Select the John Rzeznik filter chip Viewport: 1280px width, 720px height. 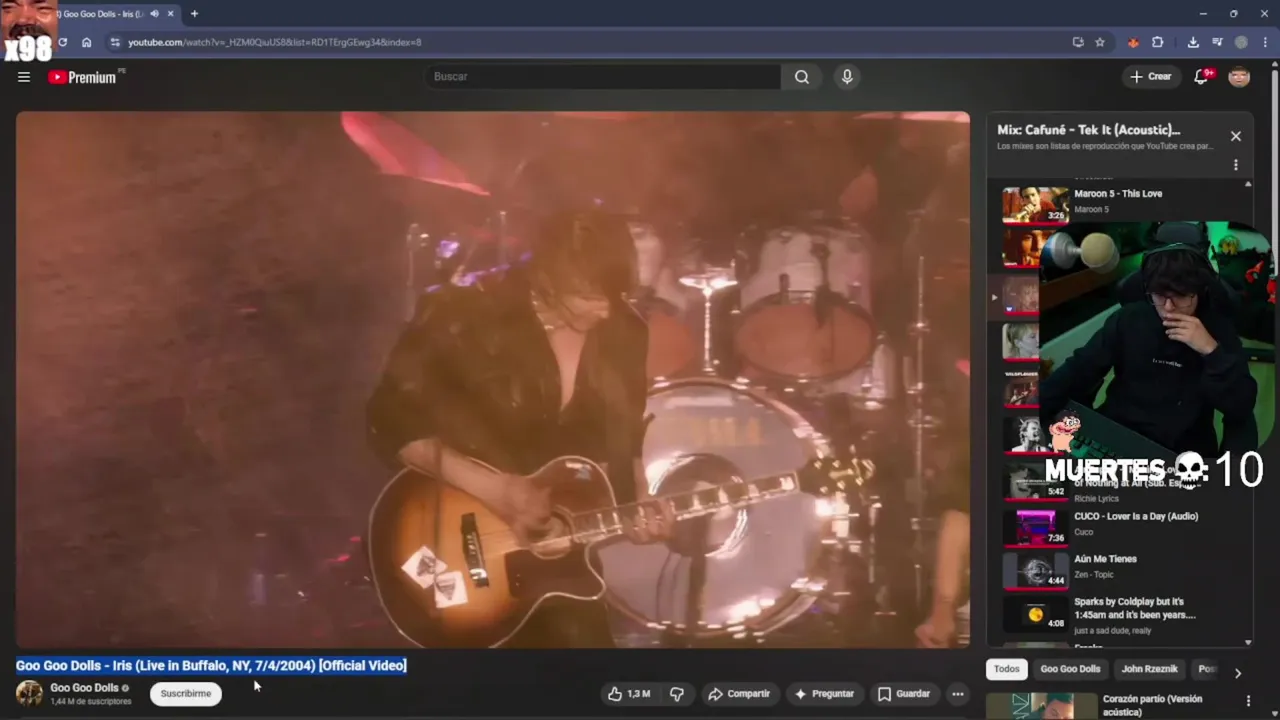tap(1149, 670)
